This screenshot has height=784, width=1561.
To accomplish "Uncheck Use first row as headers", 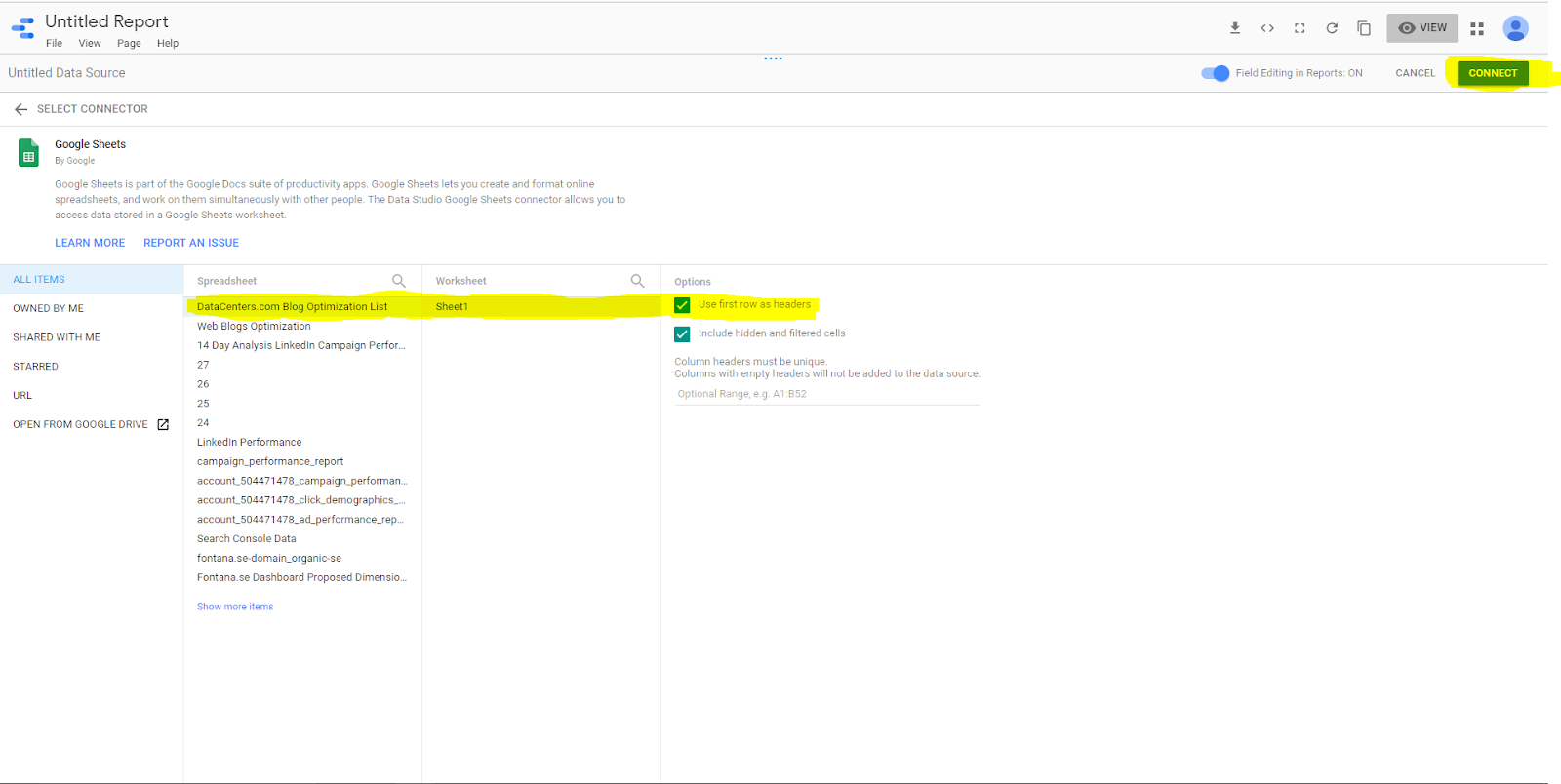I will 682,305.
